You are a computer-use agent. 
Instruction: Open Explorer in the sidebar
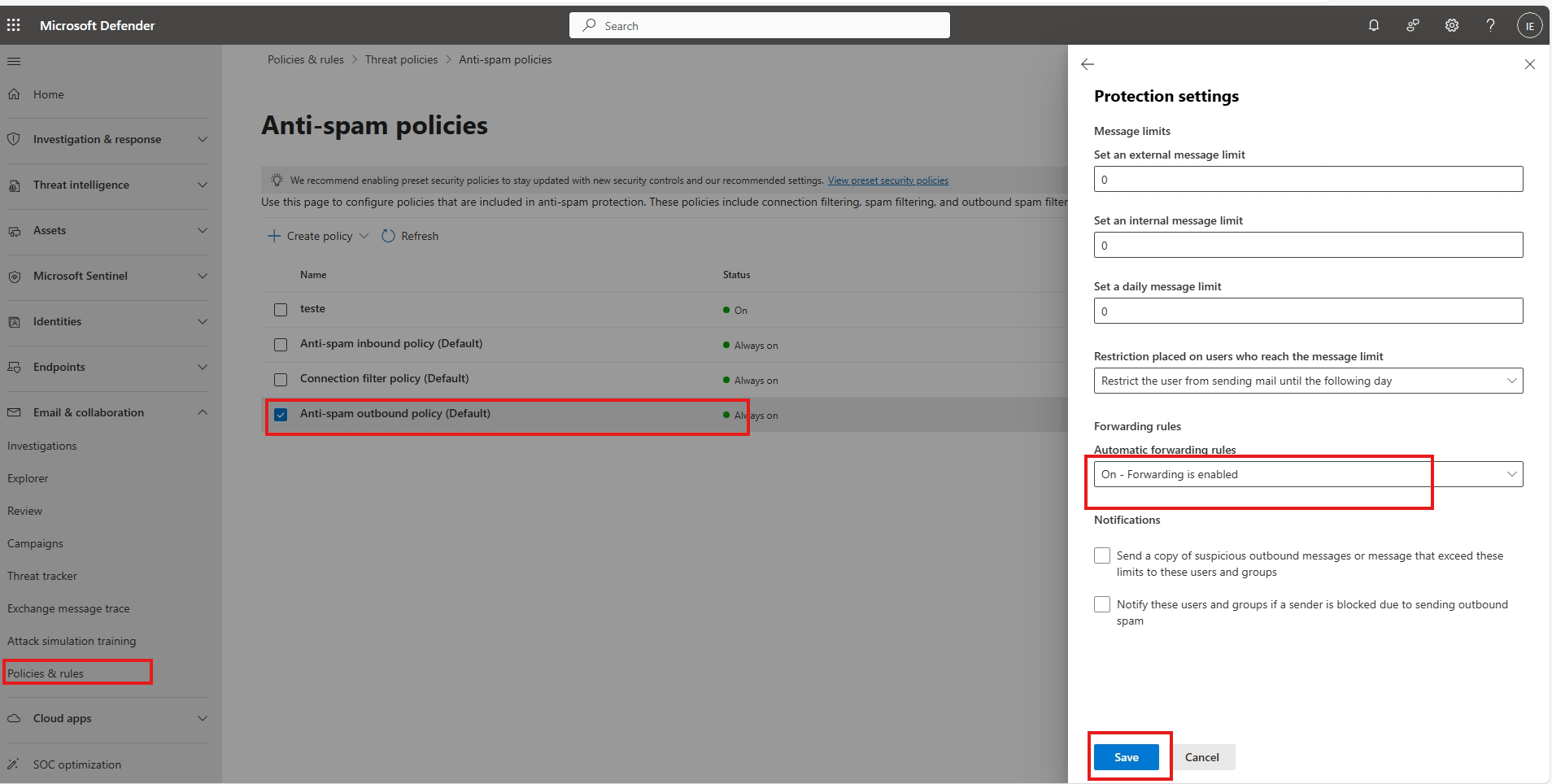pyautogui.click(x=28, y=478)
